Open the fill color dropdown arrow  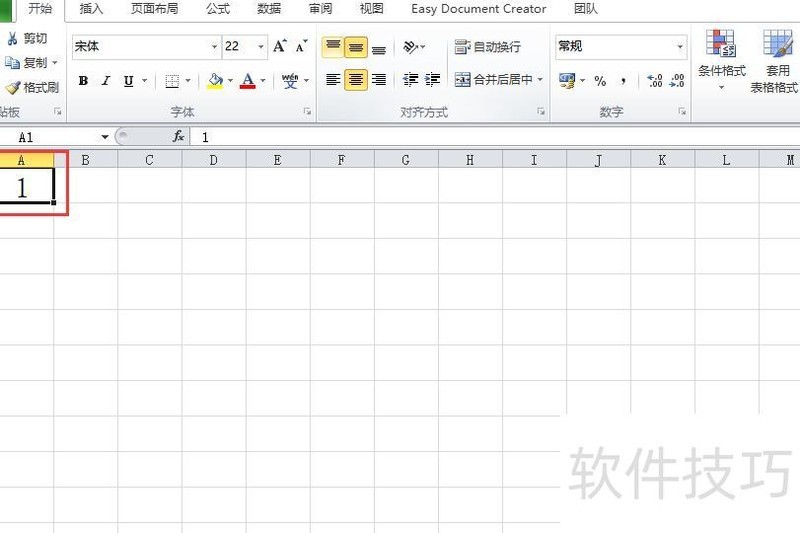pyautogui.click(x=230, y=81)
